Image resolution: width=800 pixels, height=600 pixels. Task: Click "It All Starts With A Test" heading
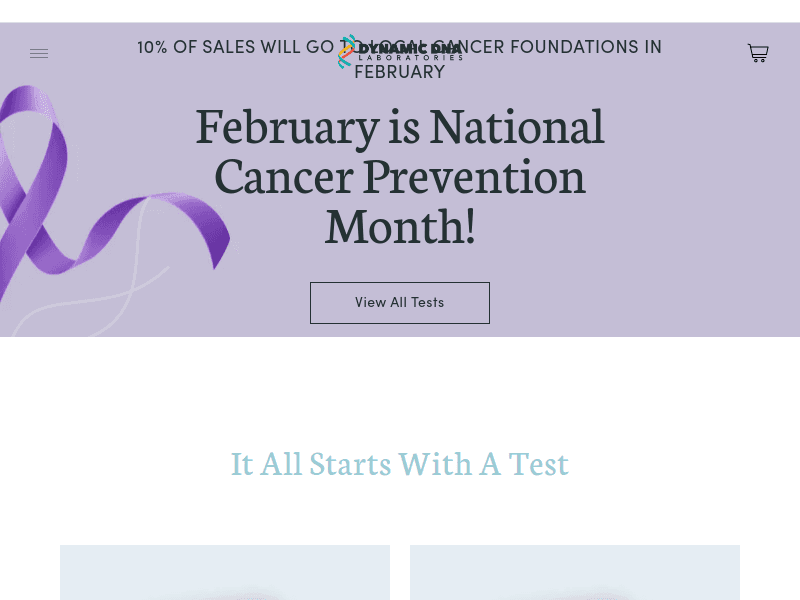(400, 464)
